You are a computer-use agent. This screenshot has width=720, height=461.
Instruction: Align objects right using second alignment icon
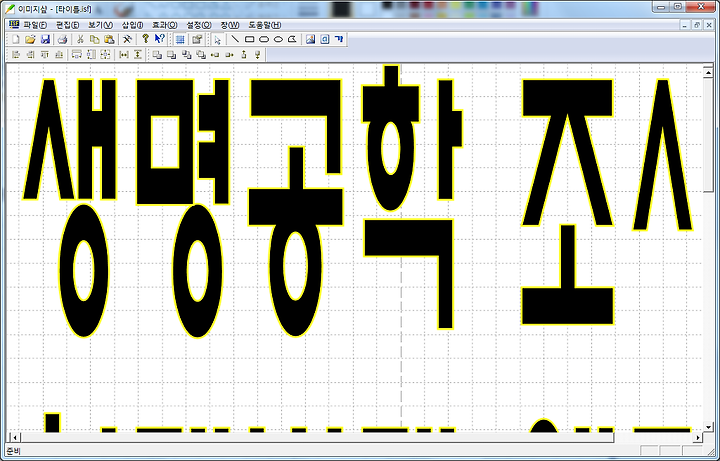(31, 55)
